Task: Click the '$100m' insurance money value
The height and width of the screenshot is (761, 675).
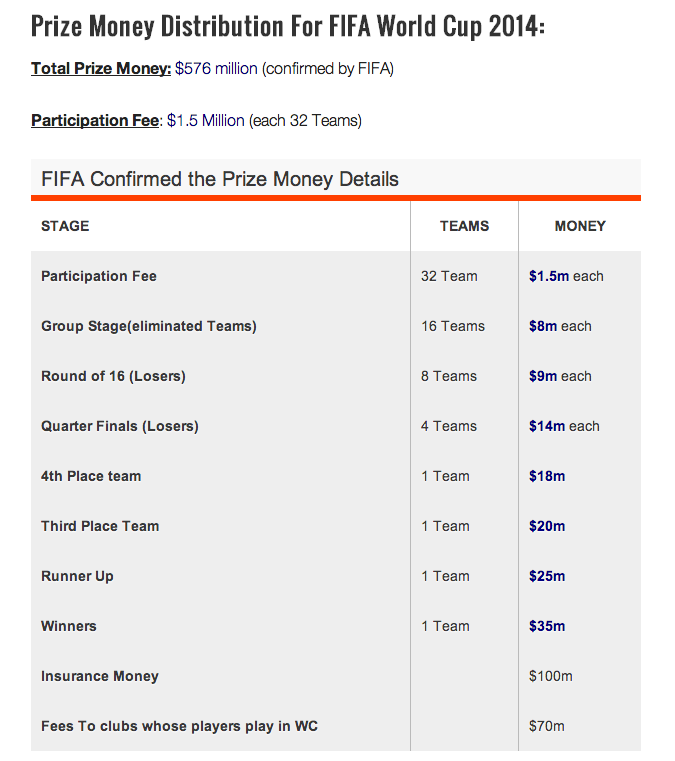Action: pyautogui.click(x=551, y=676)
